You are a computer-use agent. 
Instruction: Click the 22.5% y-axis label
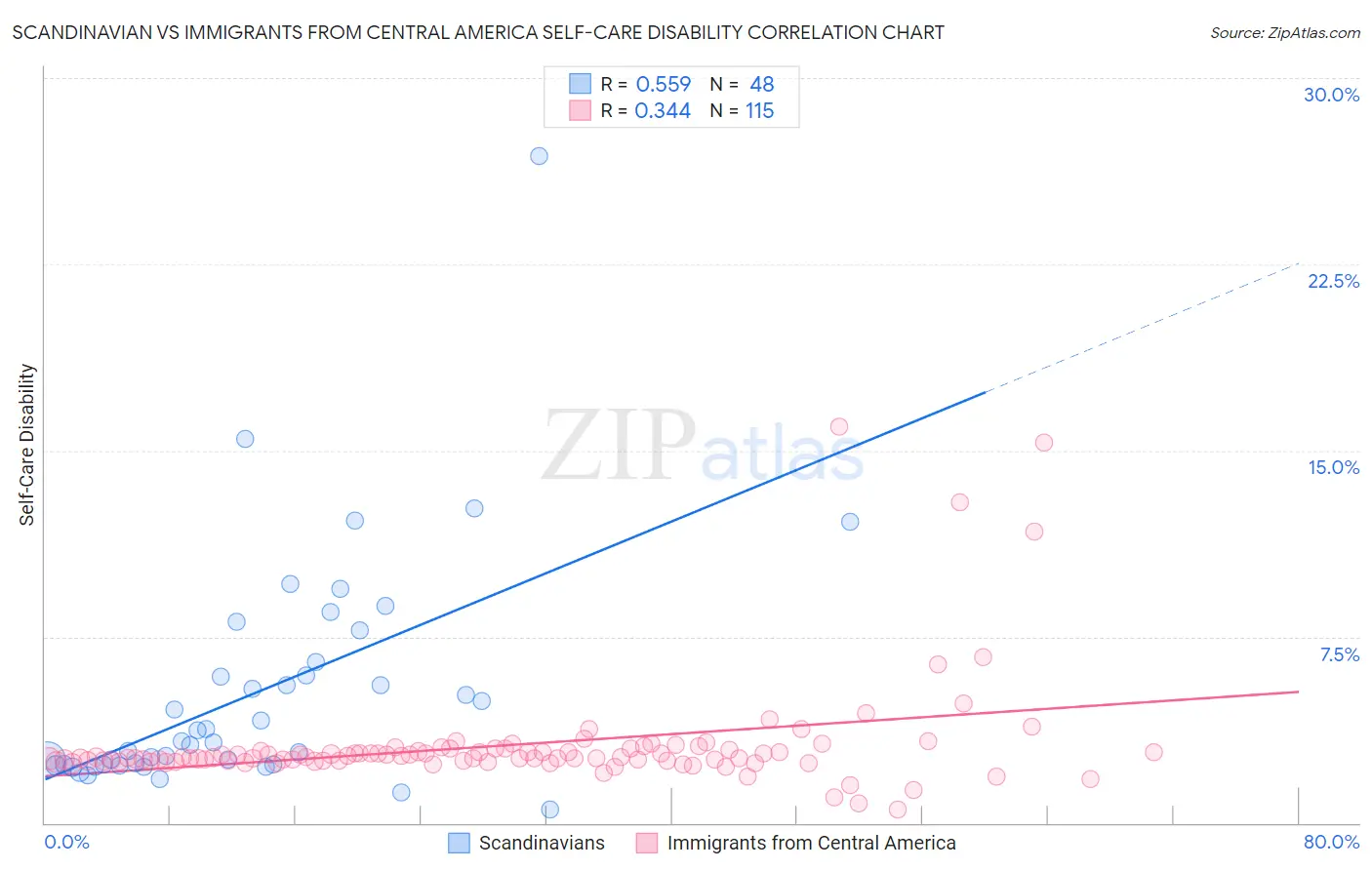click(1333, 281)
